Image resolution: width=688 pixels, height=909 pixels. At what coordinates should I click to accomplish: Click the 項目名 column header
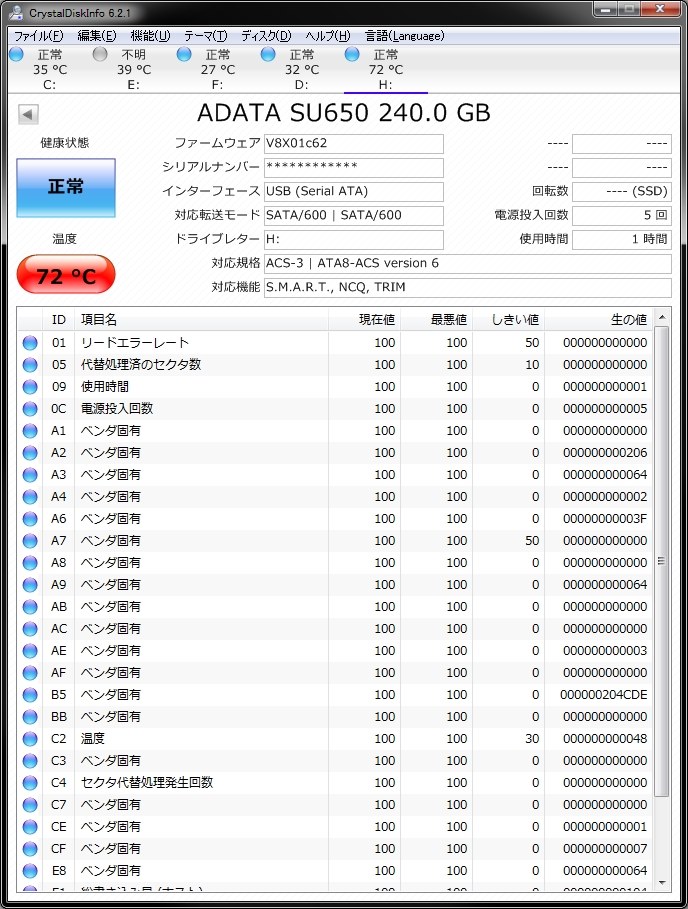[x=202, y=319]
